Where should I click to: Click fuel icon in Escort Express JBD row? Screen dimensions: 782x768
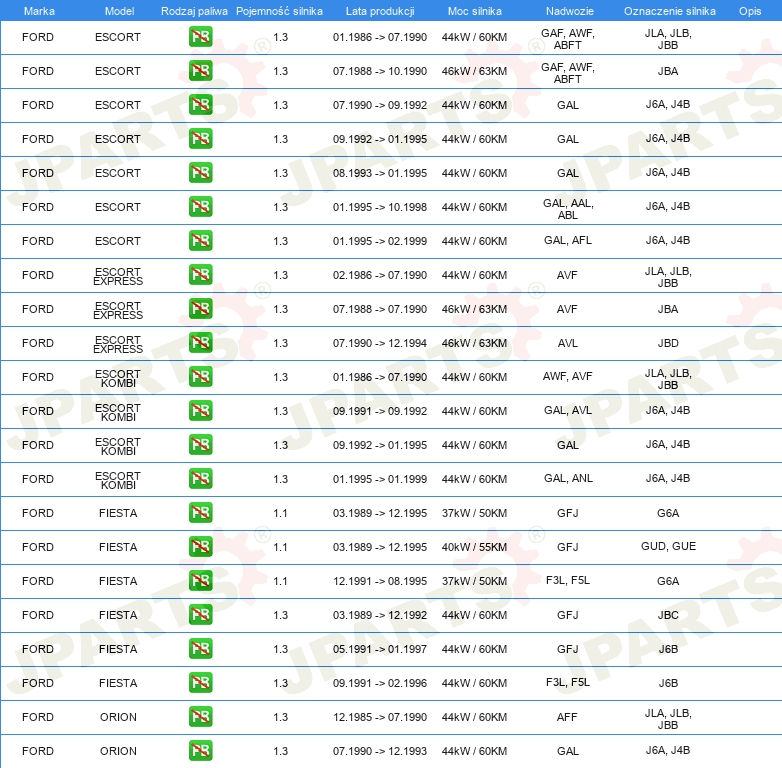pyautogui.click(x=200, y=343)
